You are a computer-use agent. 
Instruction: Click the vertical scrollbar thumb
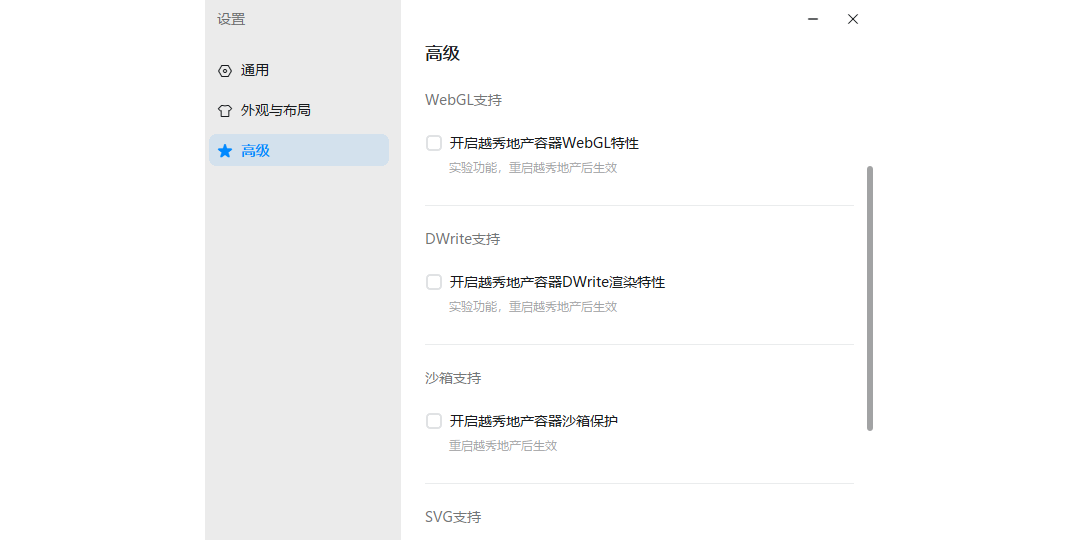[870, 298]
